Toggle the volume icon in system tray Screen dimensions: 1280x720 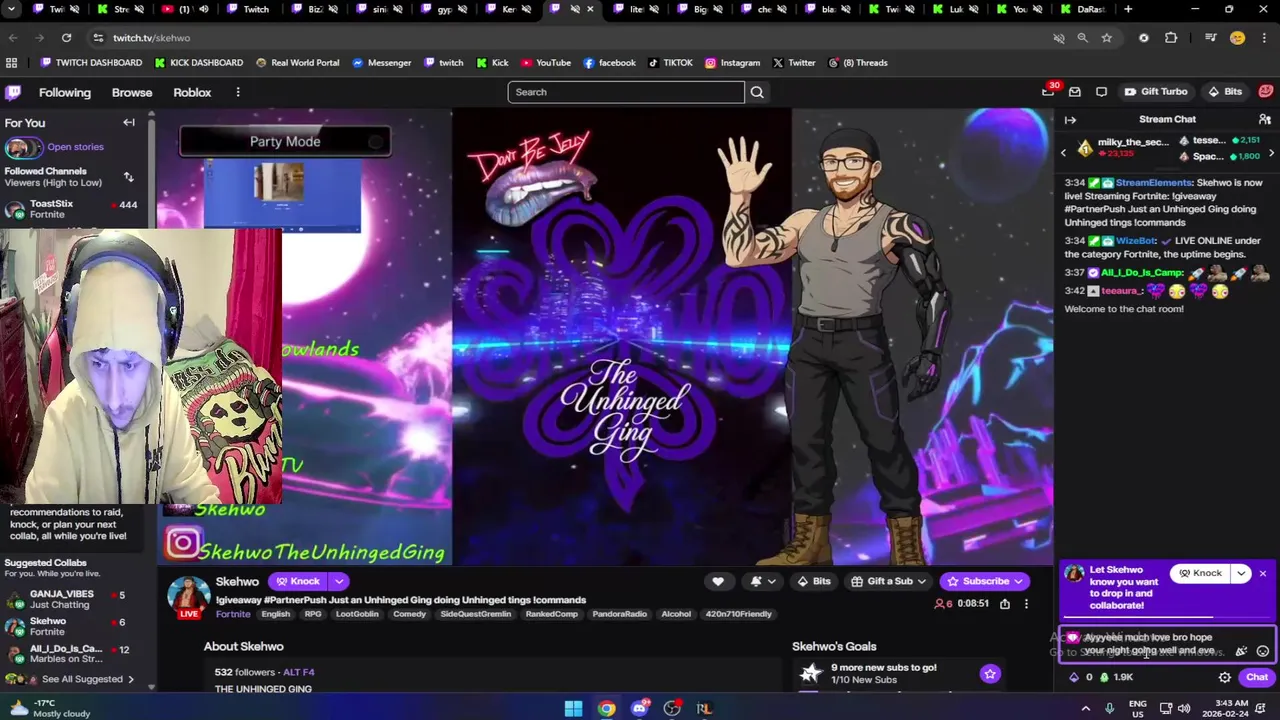1184,708
